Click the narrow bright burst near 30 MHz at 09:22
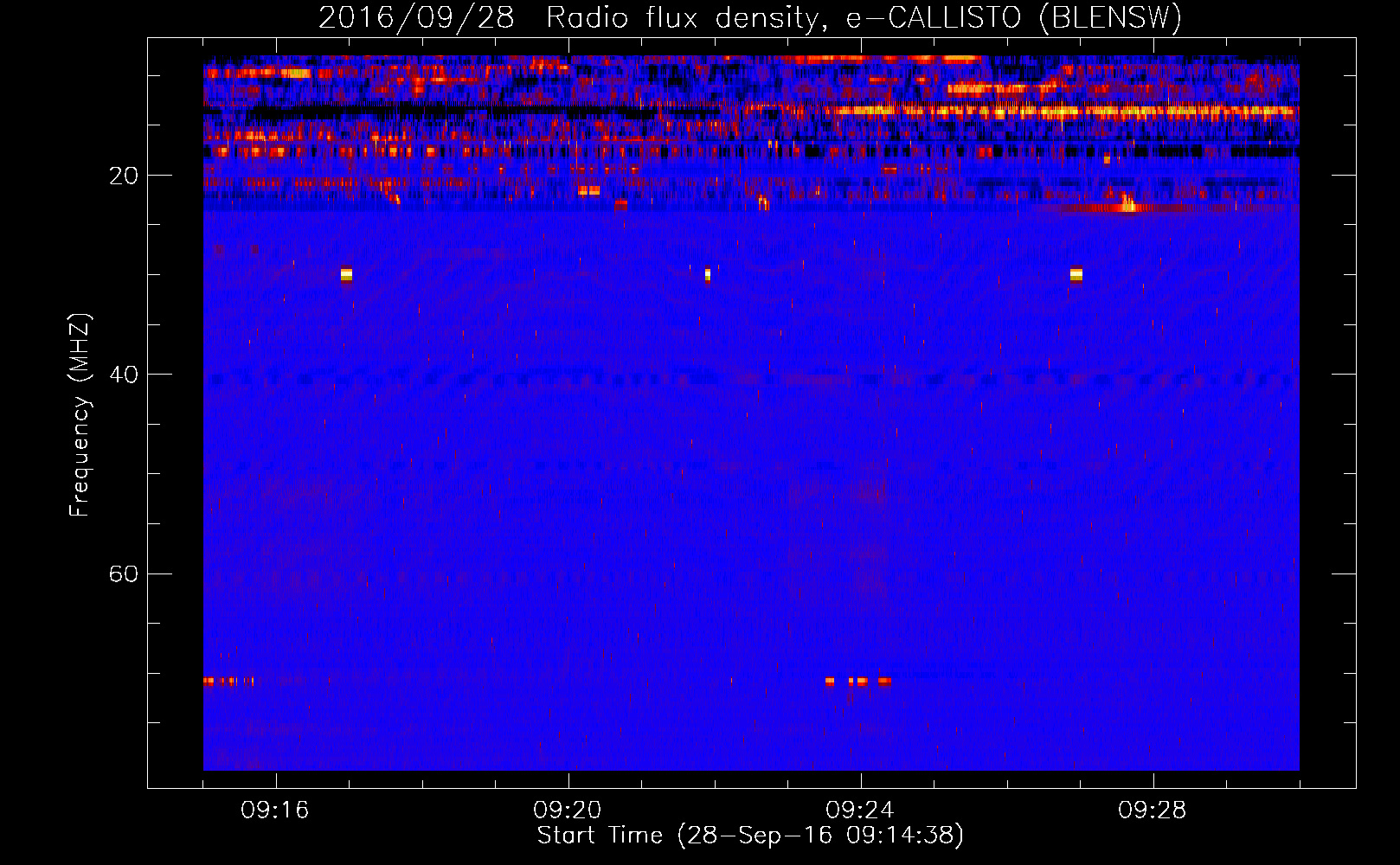This screenshot has height=865, width=1400. (708, 275)
